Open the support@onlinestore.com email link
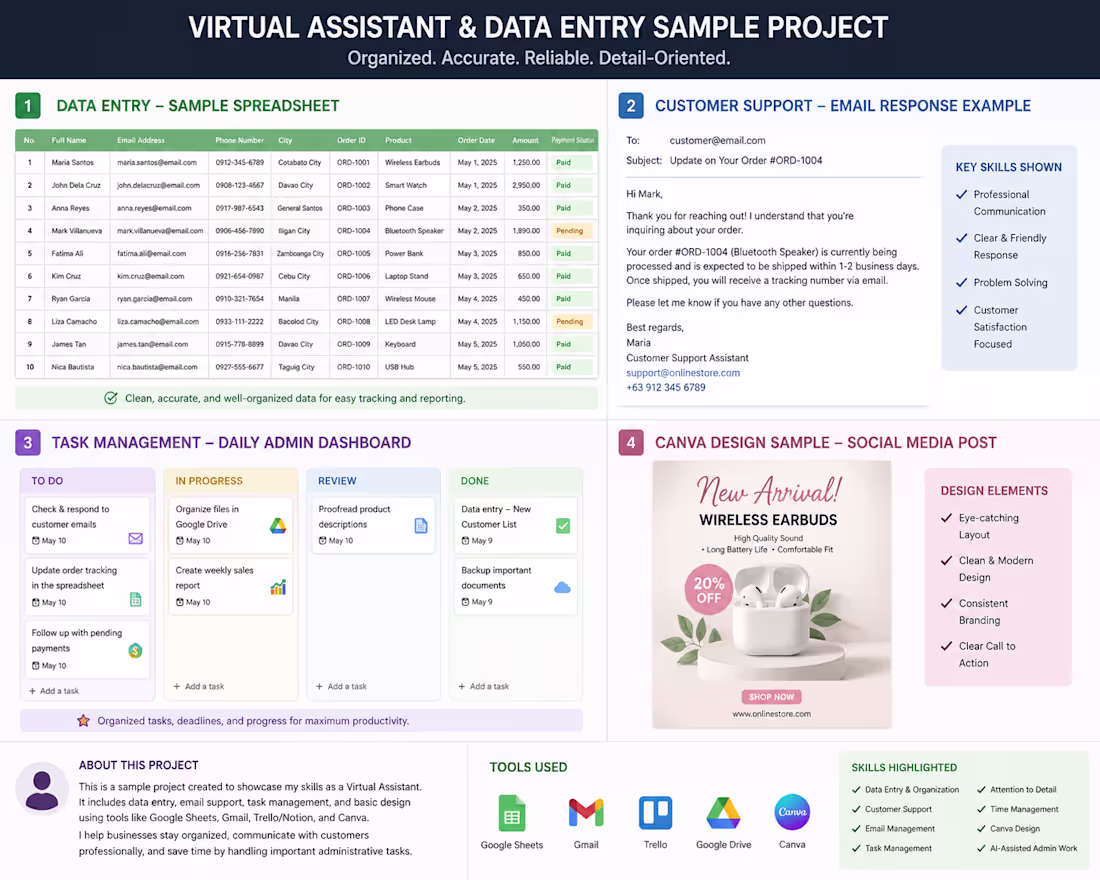Viewport: 1100px width, 880px height. pos(683,373)
